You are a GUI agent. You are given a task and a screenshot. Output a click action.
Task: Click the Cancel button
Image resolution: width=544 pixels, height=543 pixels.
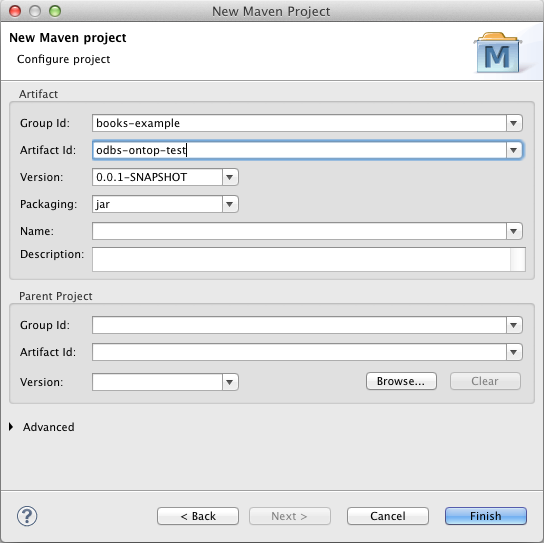[388, 516]
